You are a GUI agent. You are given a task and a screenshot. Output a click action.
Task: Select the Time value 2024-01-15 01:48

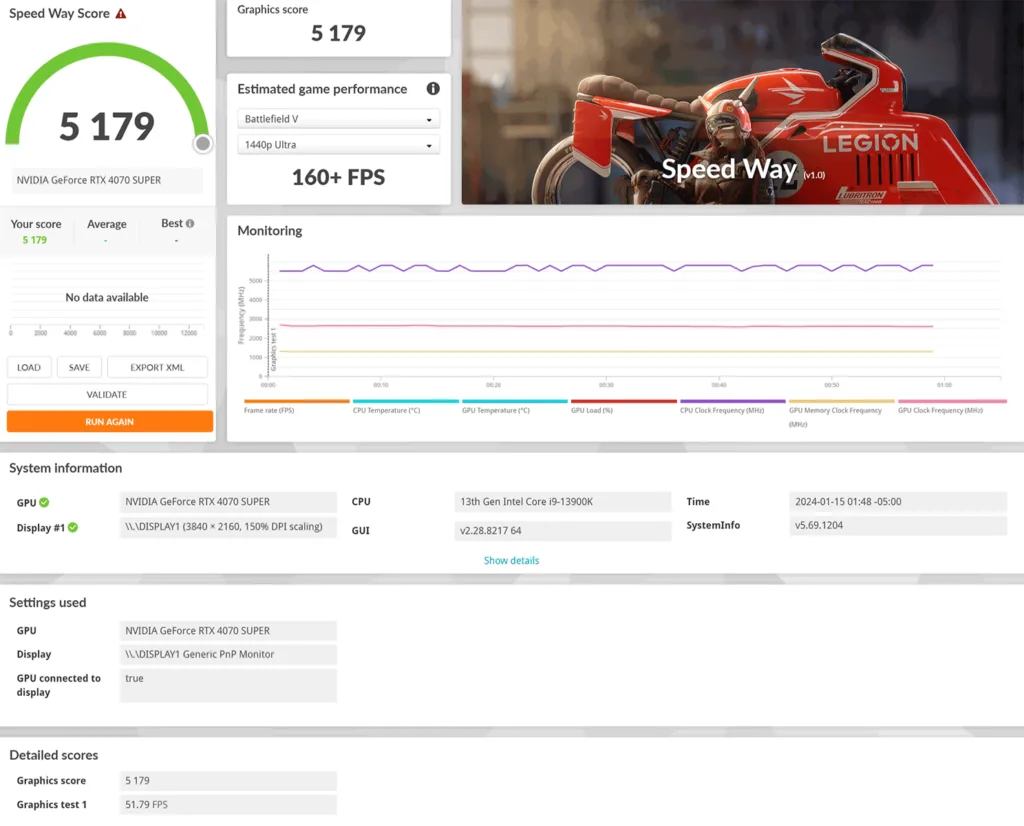[x=898, y=501]
